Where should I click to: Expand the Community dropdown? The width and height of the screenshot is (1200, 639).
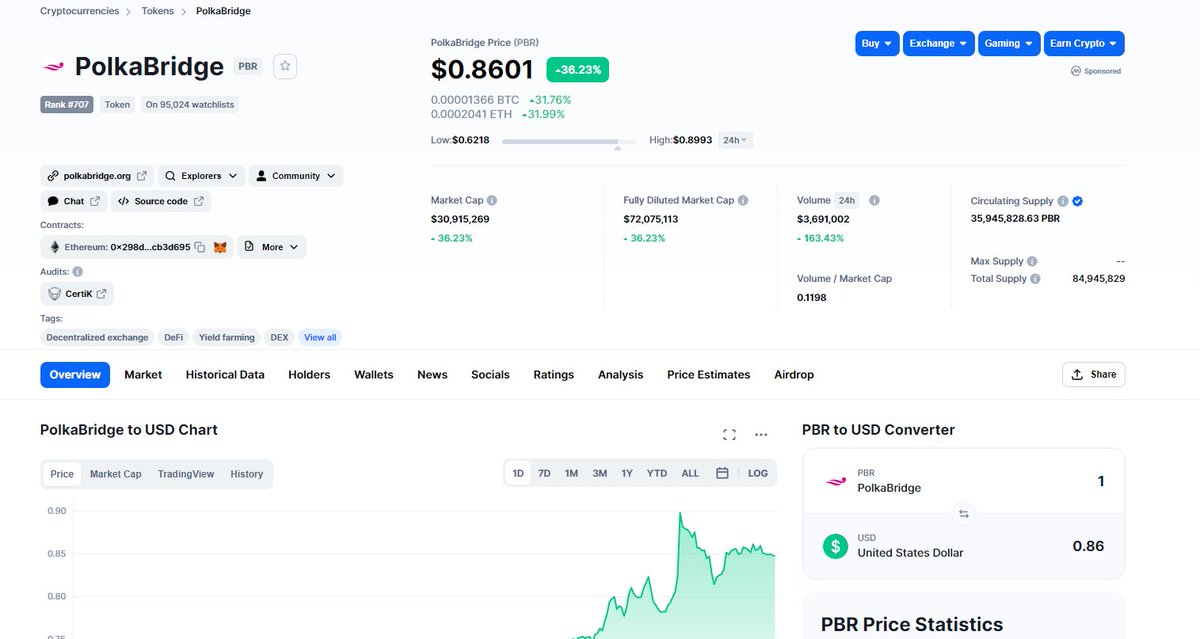296,175
